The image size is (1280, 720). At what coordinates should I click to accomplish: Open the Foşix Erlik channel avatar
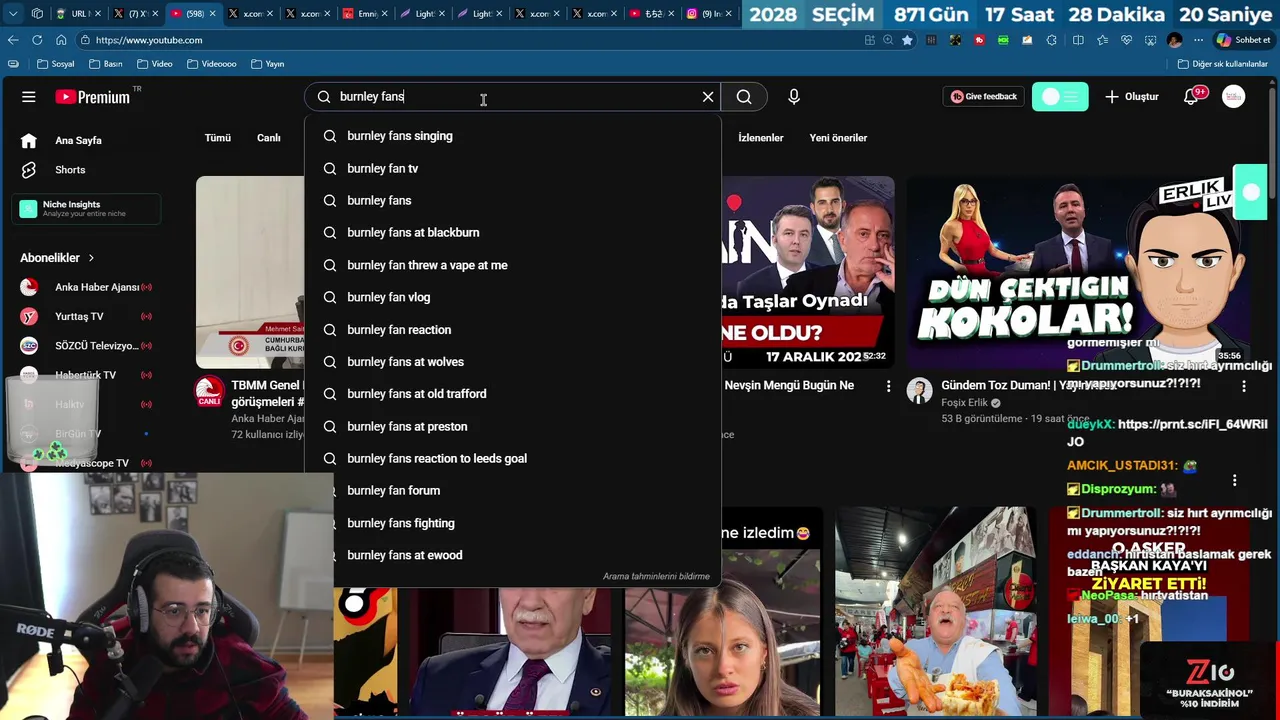coord(919,391)
